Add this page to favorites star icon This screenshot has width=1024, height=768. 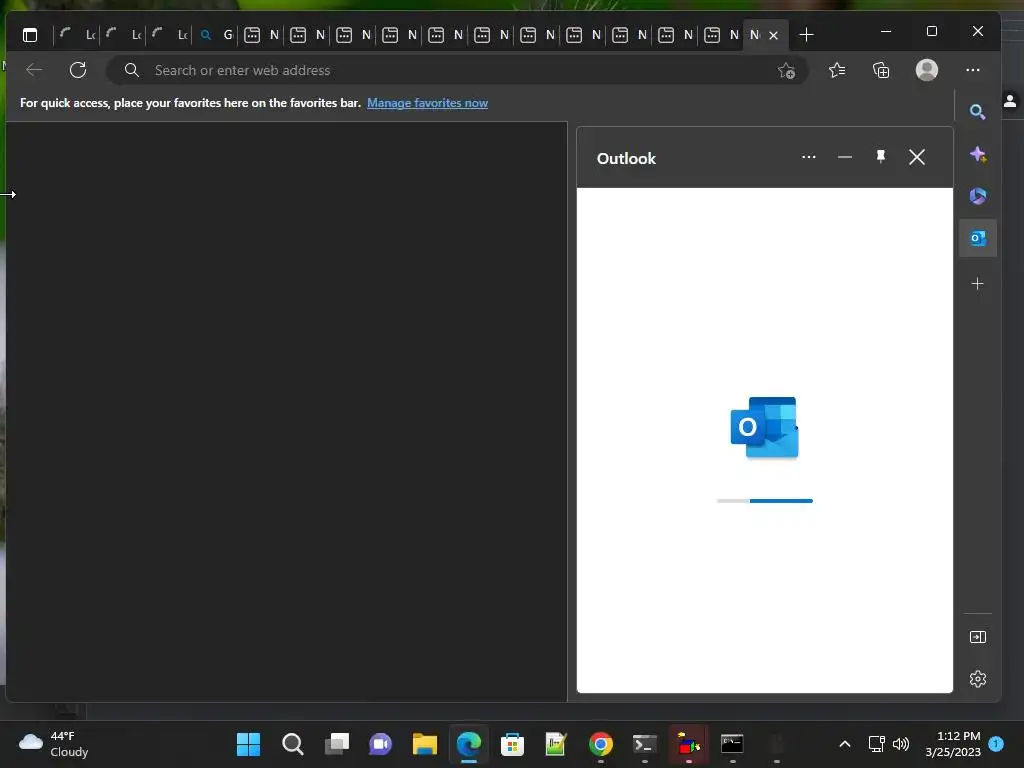[786, 70]
